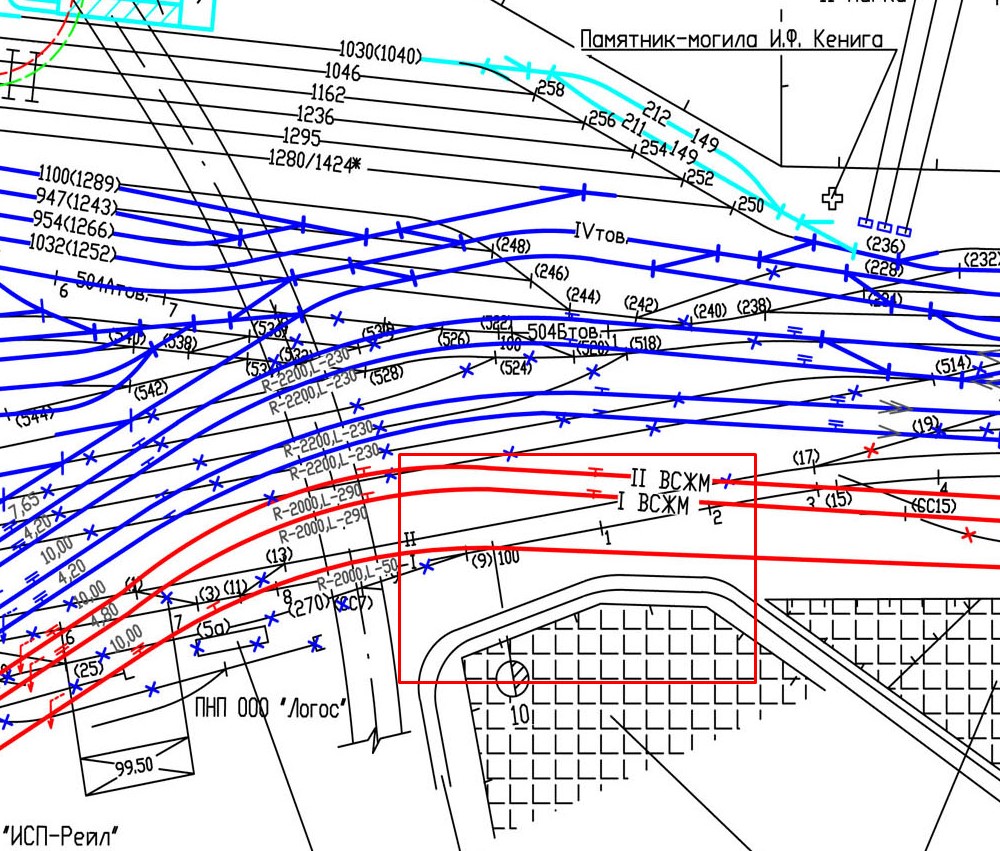
Task: Select the Памятник-могила И.Ф. Кенига label
Action: [x=732, y=40]
